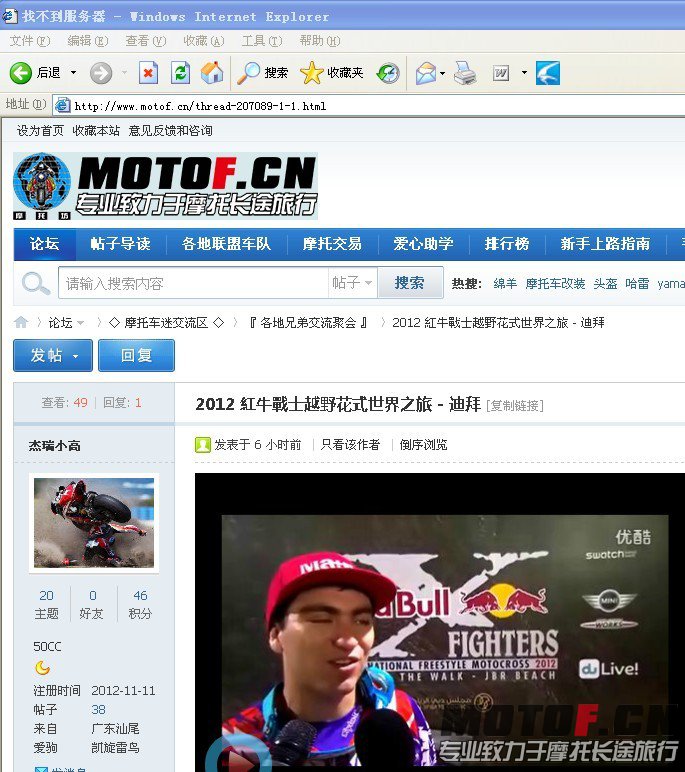
Task: Stop page loading with red X icon
Action: 148,73
